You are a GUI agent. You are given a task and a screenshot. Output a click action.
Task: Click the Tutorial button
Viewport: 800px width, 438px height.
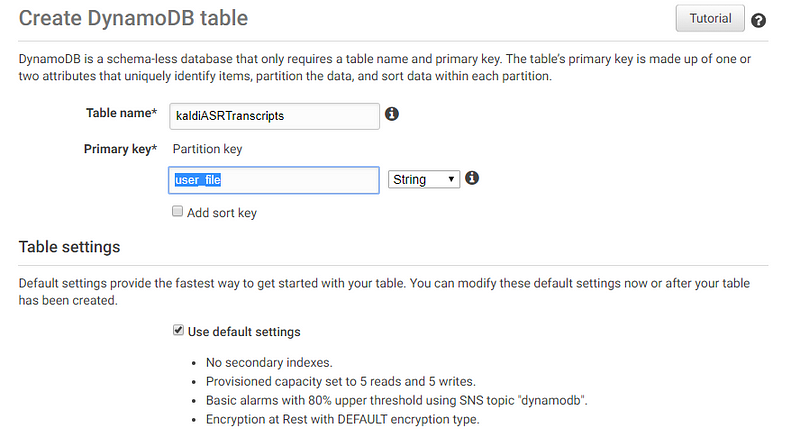[710, 18]
